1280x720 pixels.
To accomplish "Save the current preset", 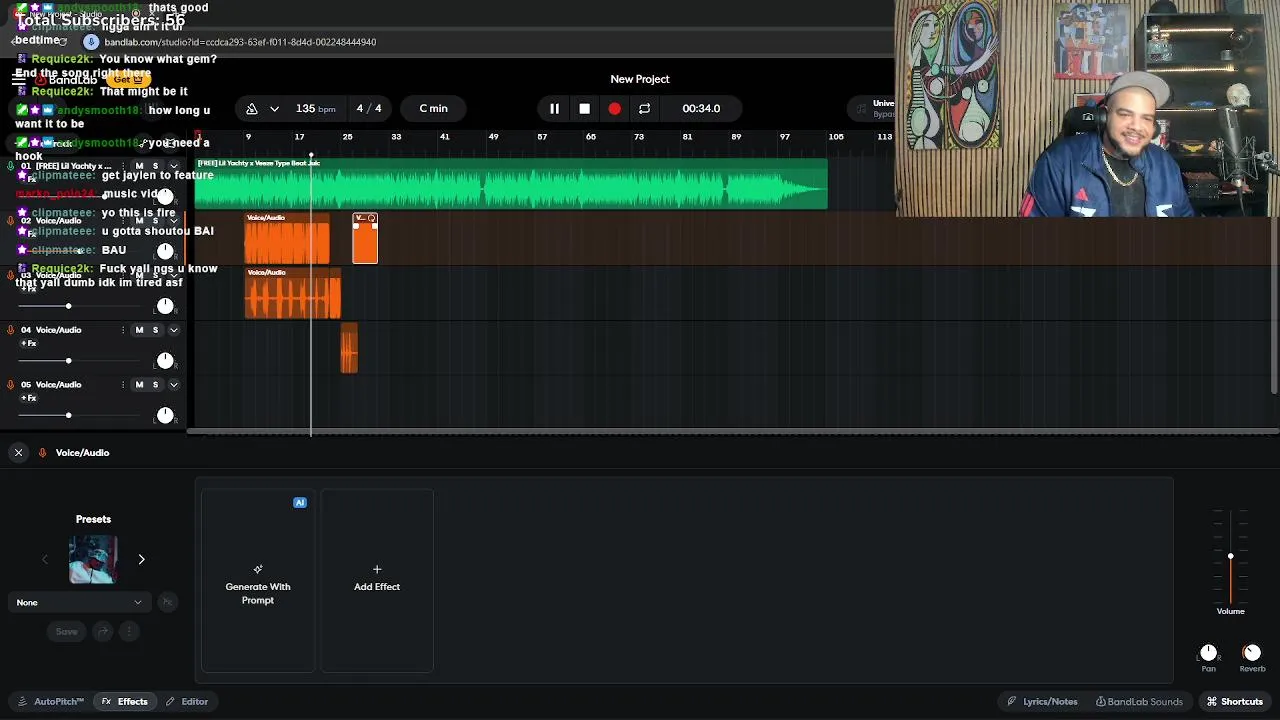I will point(66,631).
